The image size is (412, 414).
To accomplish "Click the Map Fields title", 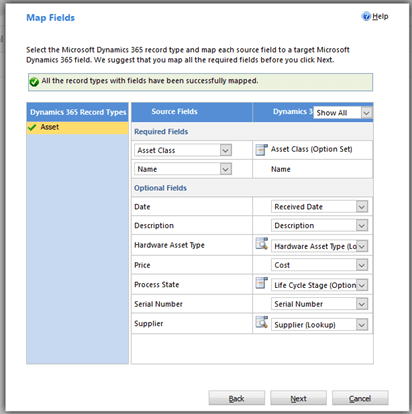I will [x=51, y=18].
